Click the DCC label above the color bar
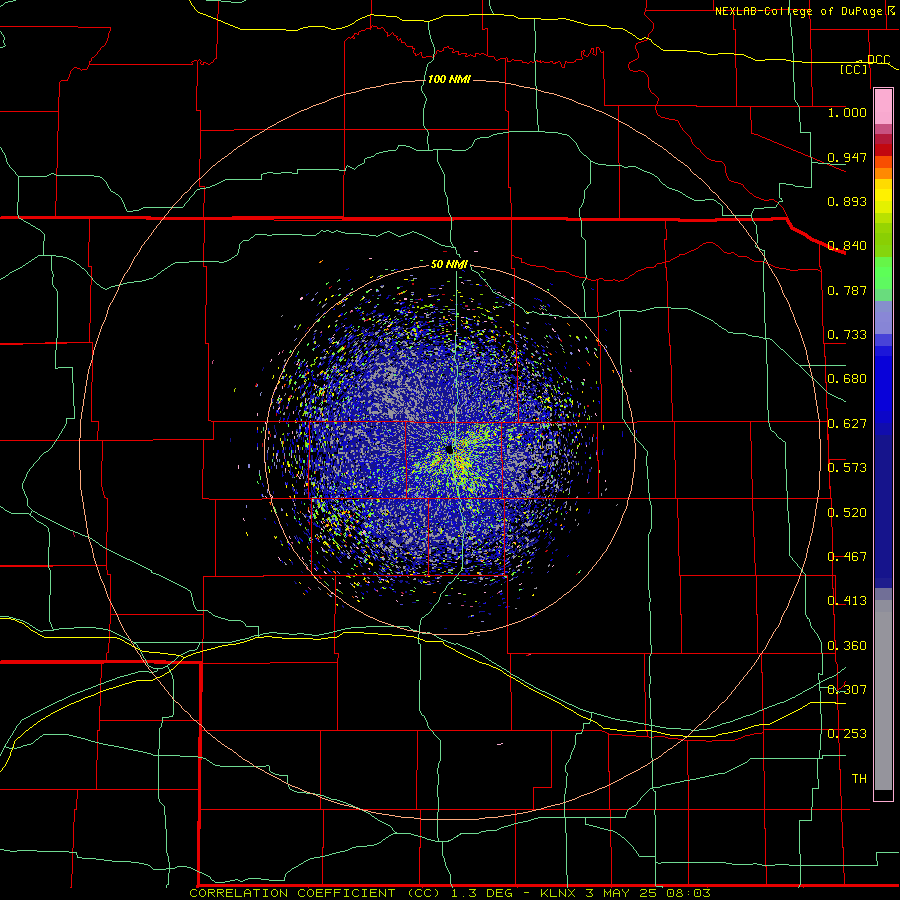This screenshot has width=900, height=900. pos(878,60)
